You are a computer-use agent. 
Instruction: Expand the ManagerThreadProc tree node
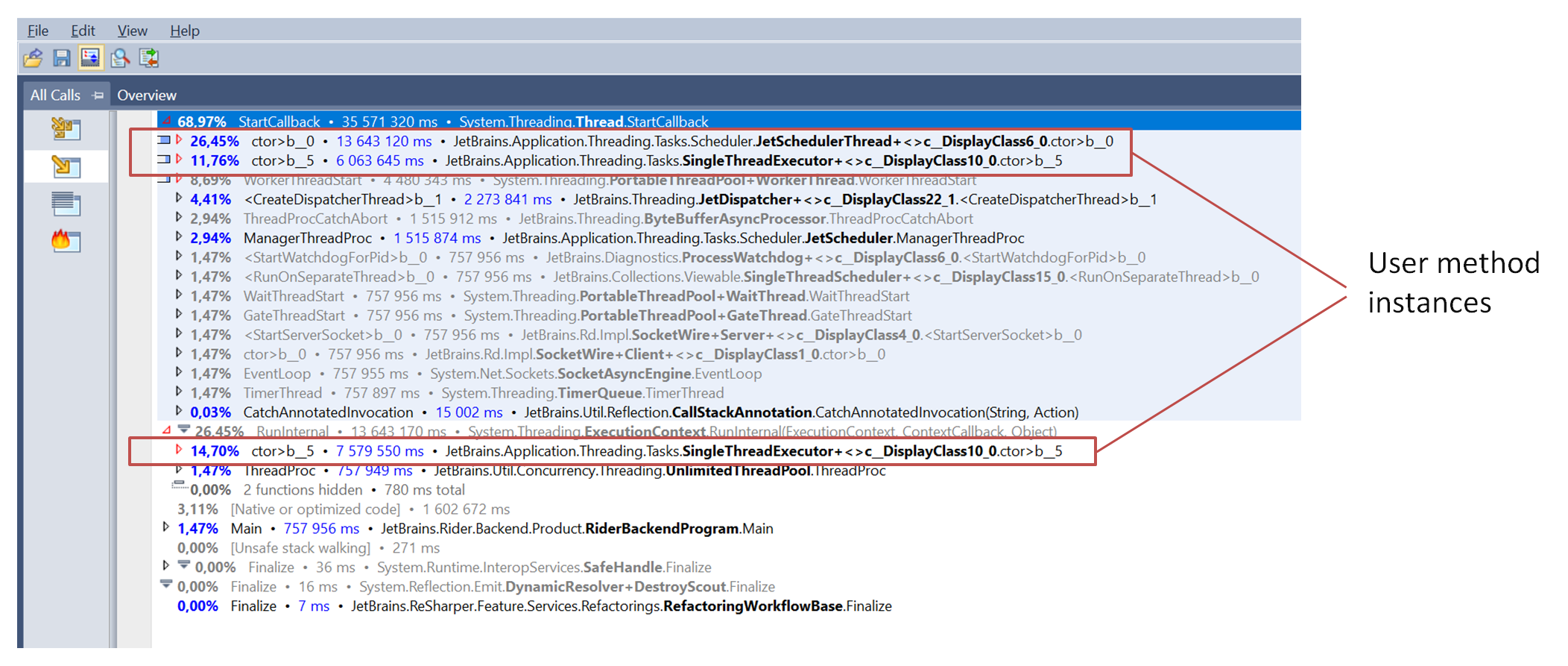click(179, 237)
